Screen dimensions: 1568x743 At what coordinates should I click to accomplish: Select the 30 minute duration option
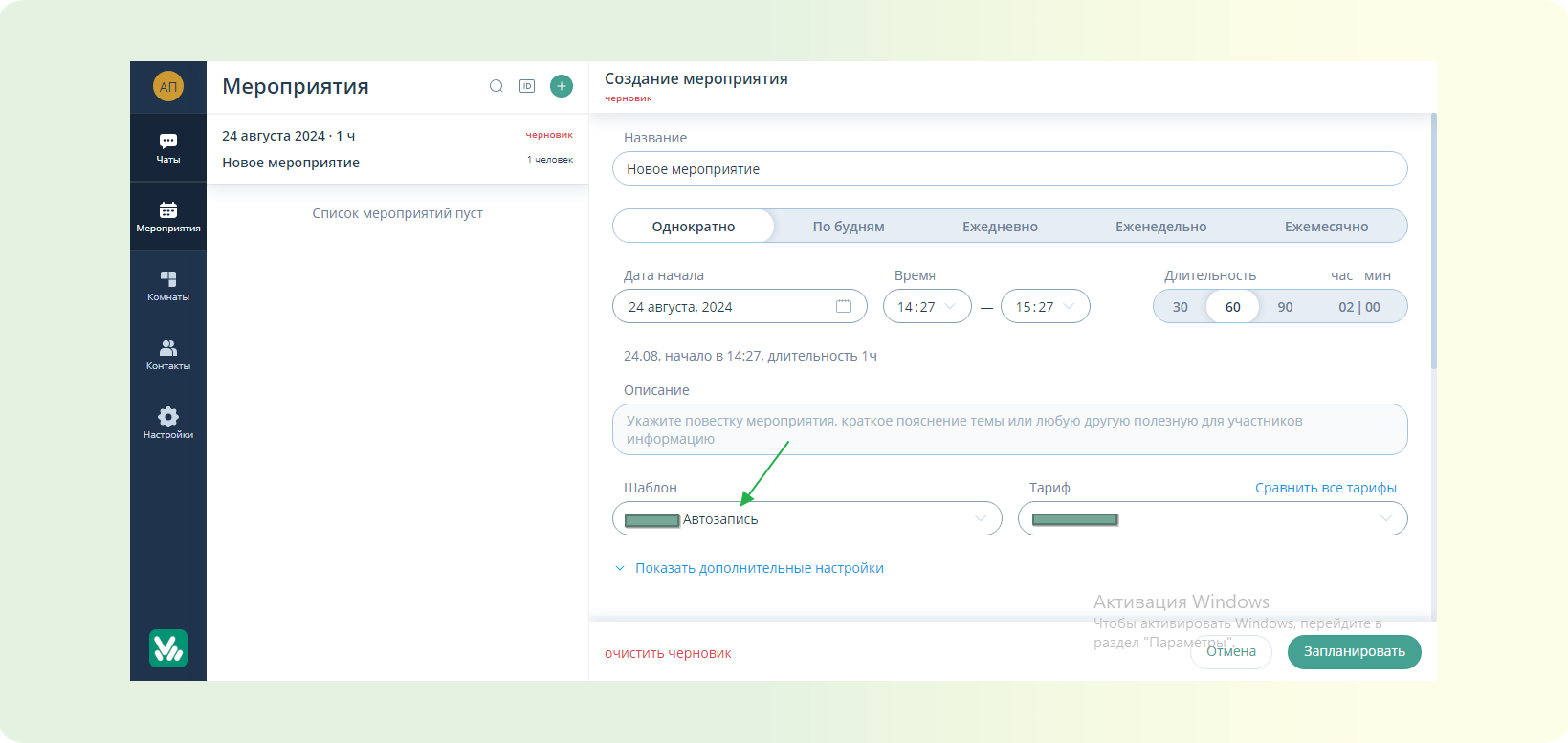click(x=1181, y=307)
